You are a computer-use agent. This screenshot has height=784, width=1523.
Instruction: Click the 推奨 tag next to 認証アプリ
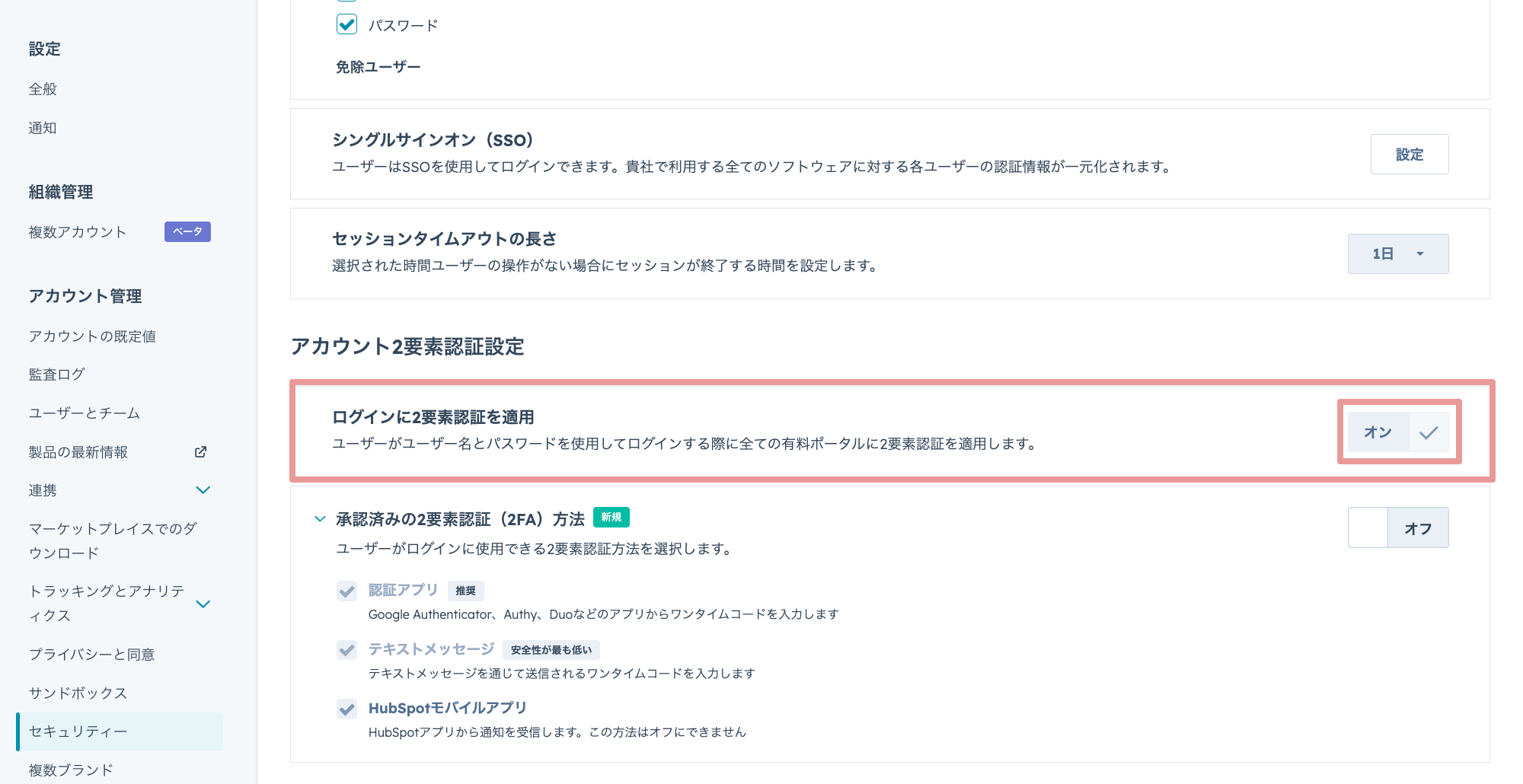coord(465,591)
